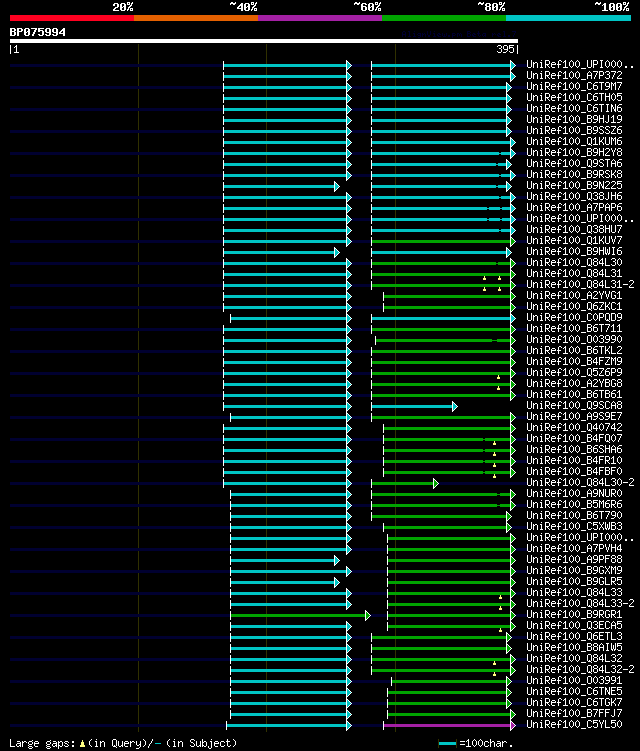640x751 pixels.
Task: Choose the UniRef100_C0PQD9 hit name
Action: (x=574, y=318)
